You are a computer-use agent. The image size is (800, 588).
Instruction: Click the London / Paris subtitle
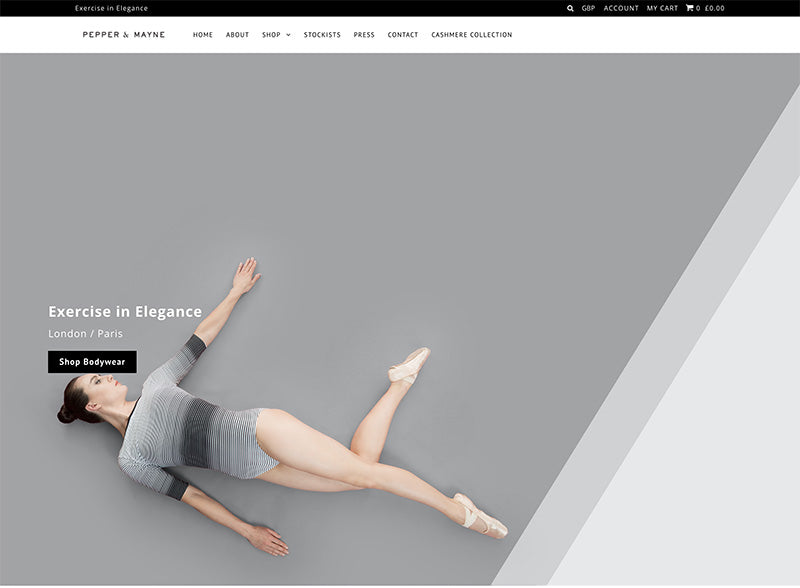pyautogui.click(x=85, y=333)
